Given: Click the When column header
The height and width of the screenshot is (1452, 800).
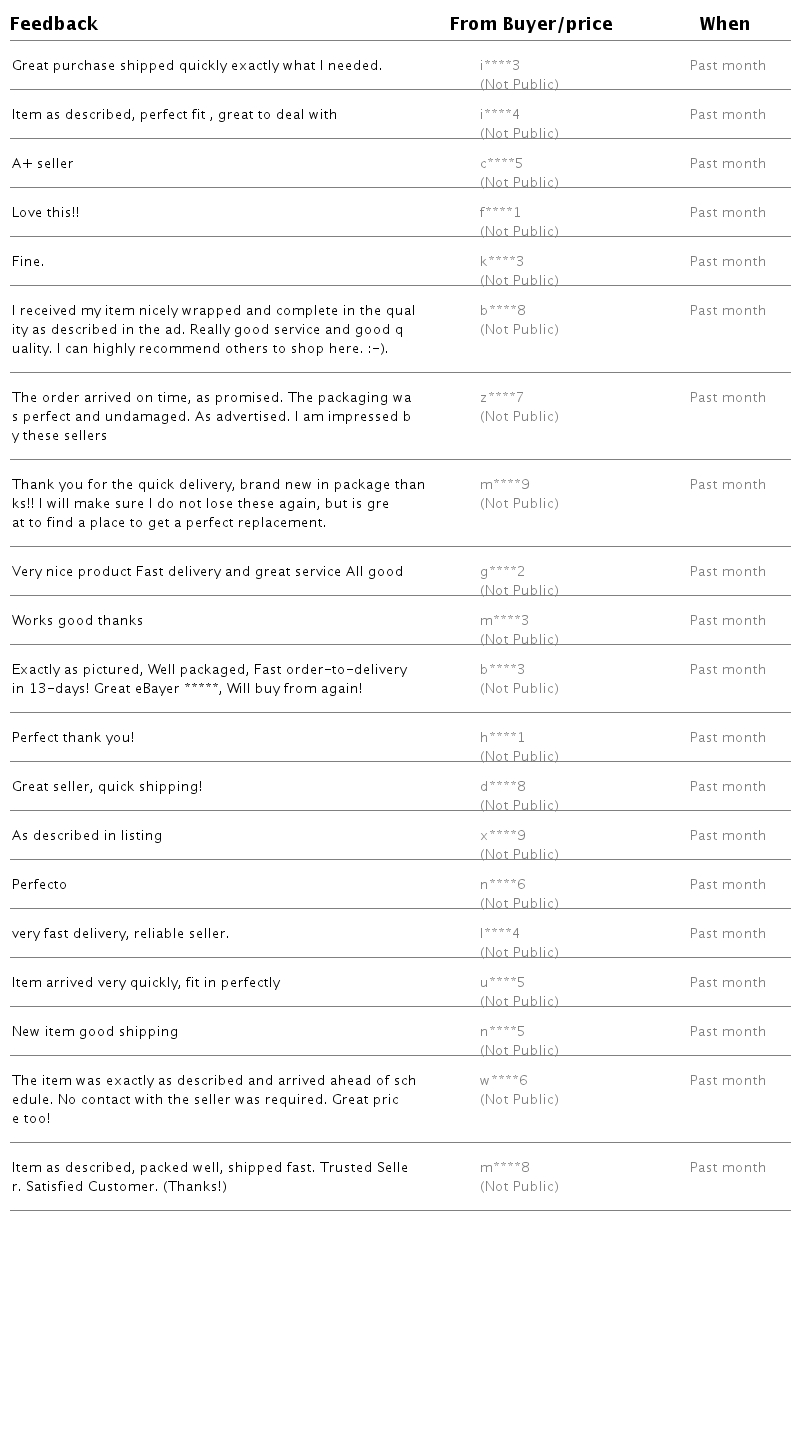Looking at the screenshot, I should (724, 24).
